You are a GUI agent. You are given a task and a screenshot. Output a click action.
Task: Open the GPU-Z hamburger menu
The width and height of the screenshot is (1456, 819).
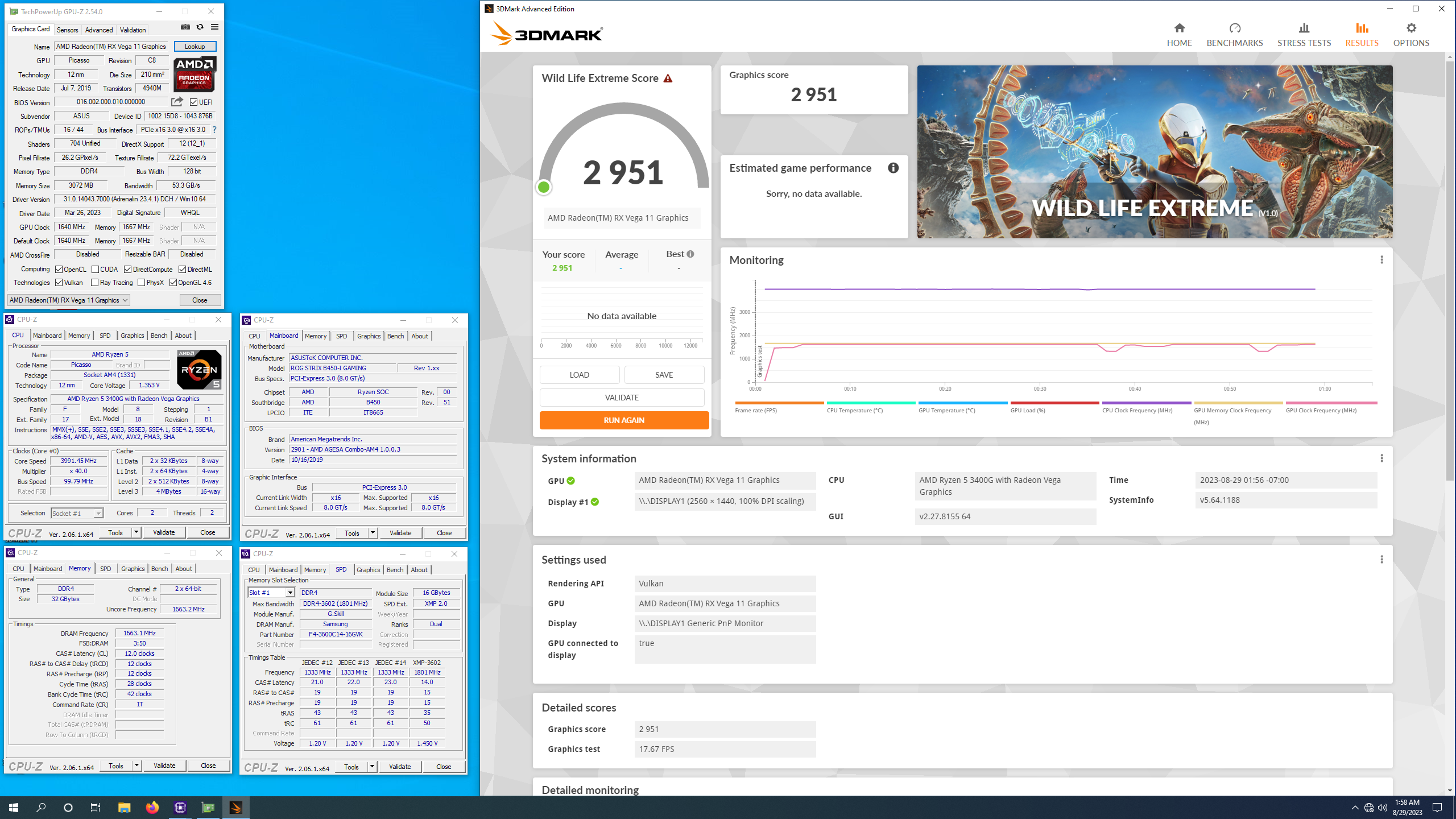click(x=214, y=27)
